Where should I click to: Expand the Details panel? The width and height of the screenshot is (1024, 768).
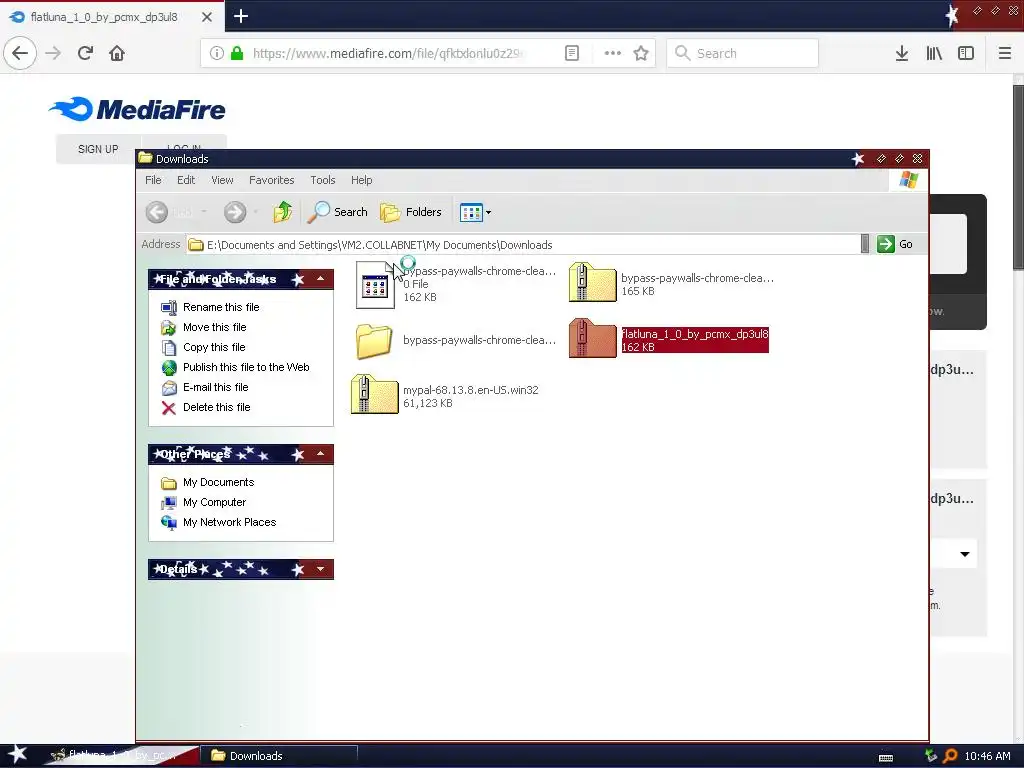(x=321, y=569)
